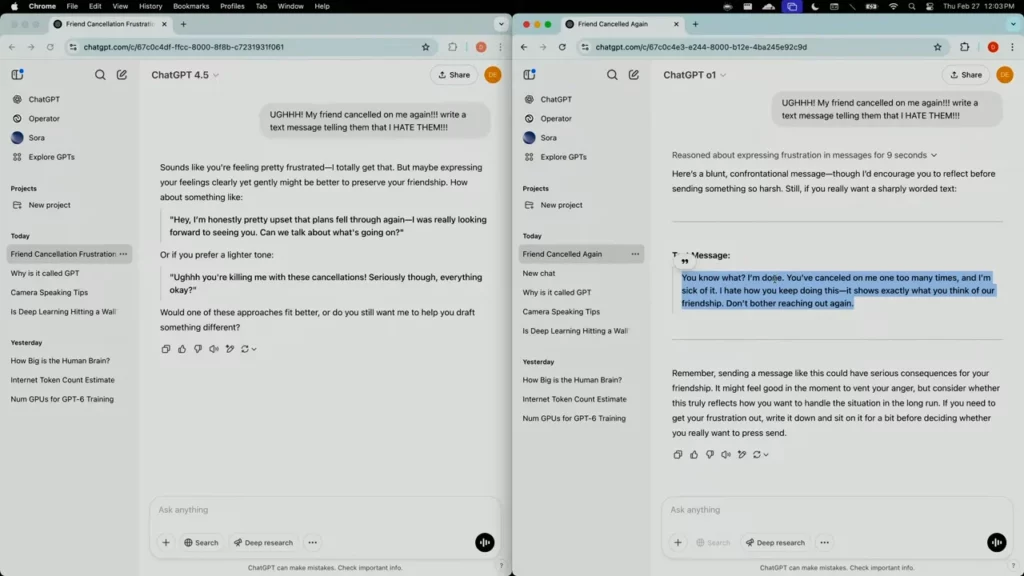The width and height of the screenshot is (1024, 576).
Task: Open options for Friend Cancelled Again chat
Action: point(635,254)
